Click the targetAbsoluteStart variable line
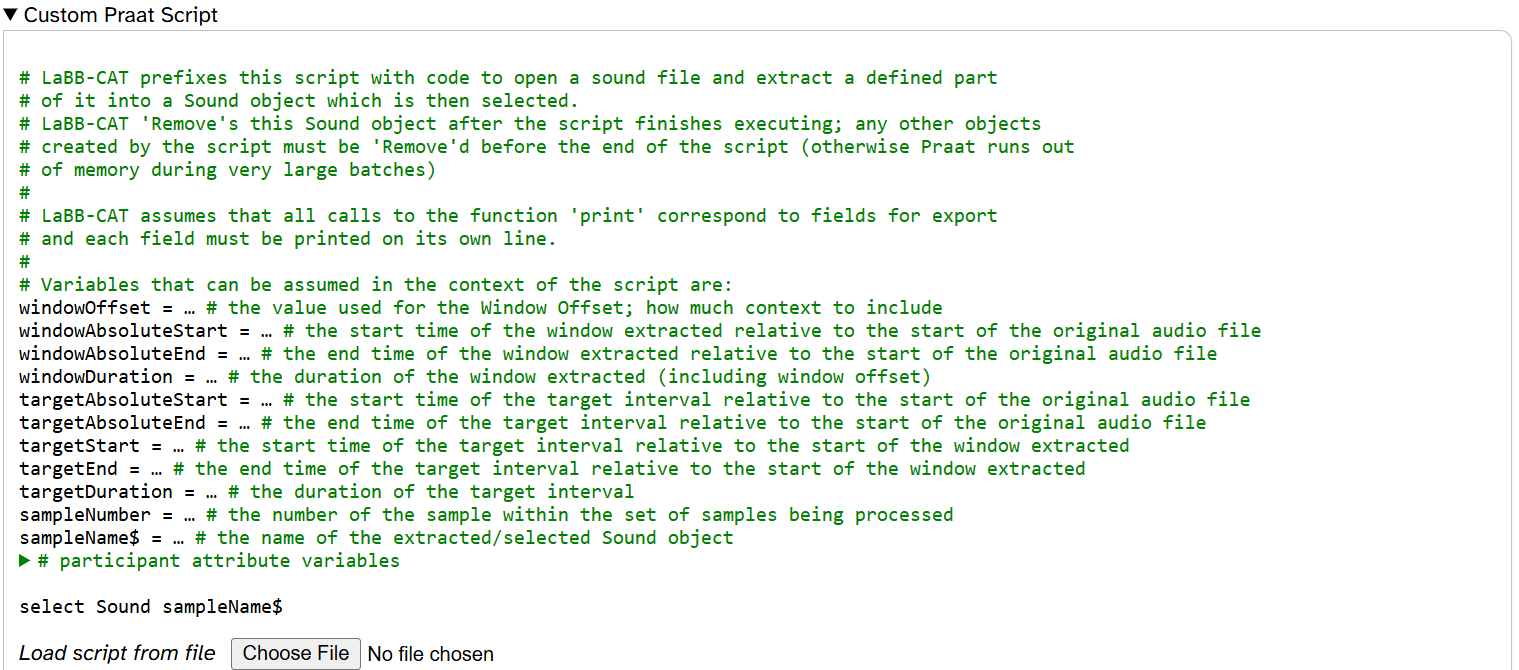Screen dimensions: 1519x670 [634, 400]
